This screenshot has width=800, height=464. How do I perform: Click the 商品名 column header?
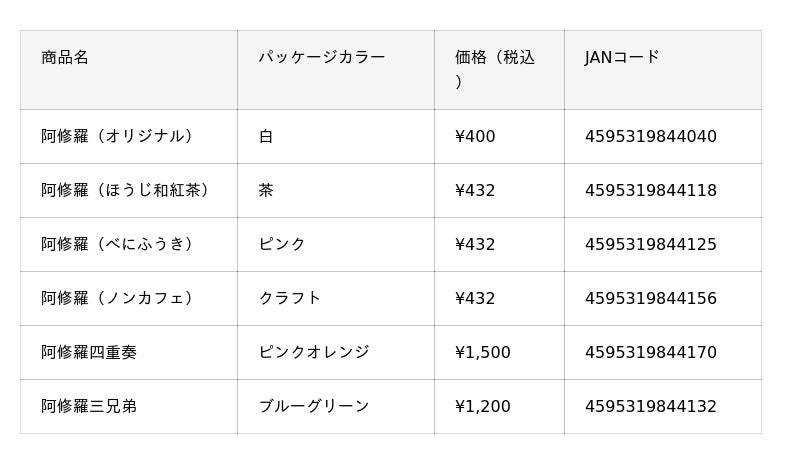click(65, 58)
